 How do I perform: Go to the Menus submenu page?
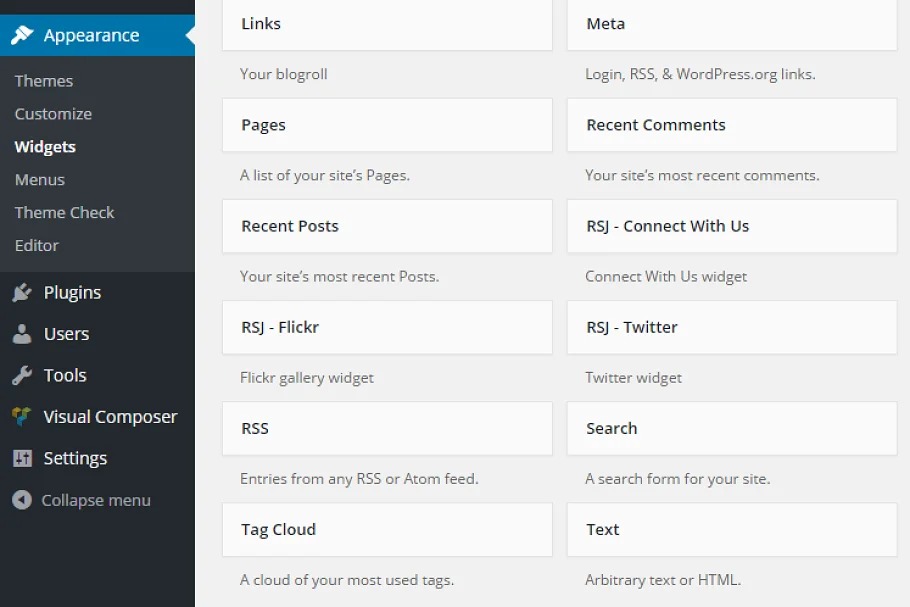coord(40,180)
